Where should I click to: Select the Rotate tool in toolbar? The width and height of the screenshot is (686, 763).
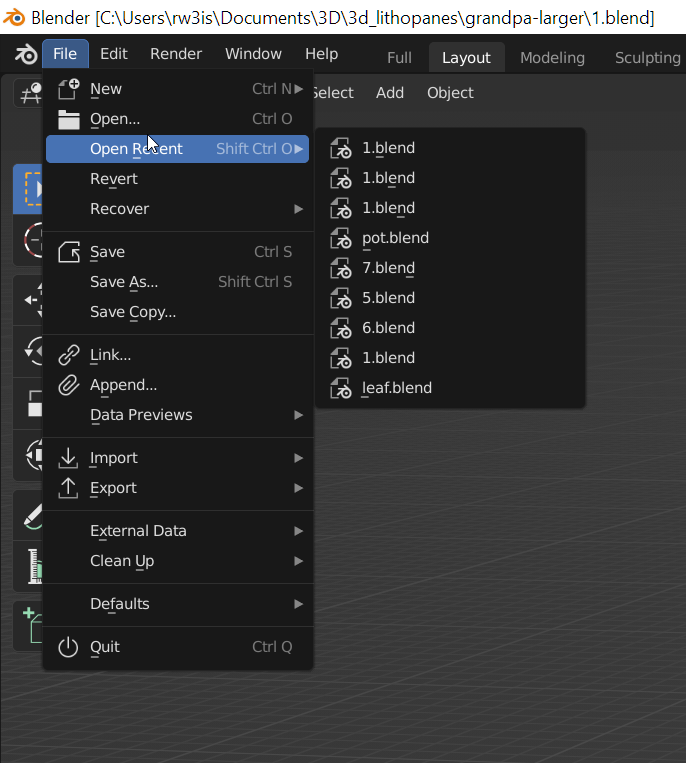[x=28, y=351]
